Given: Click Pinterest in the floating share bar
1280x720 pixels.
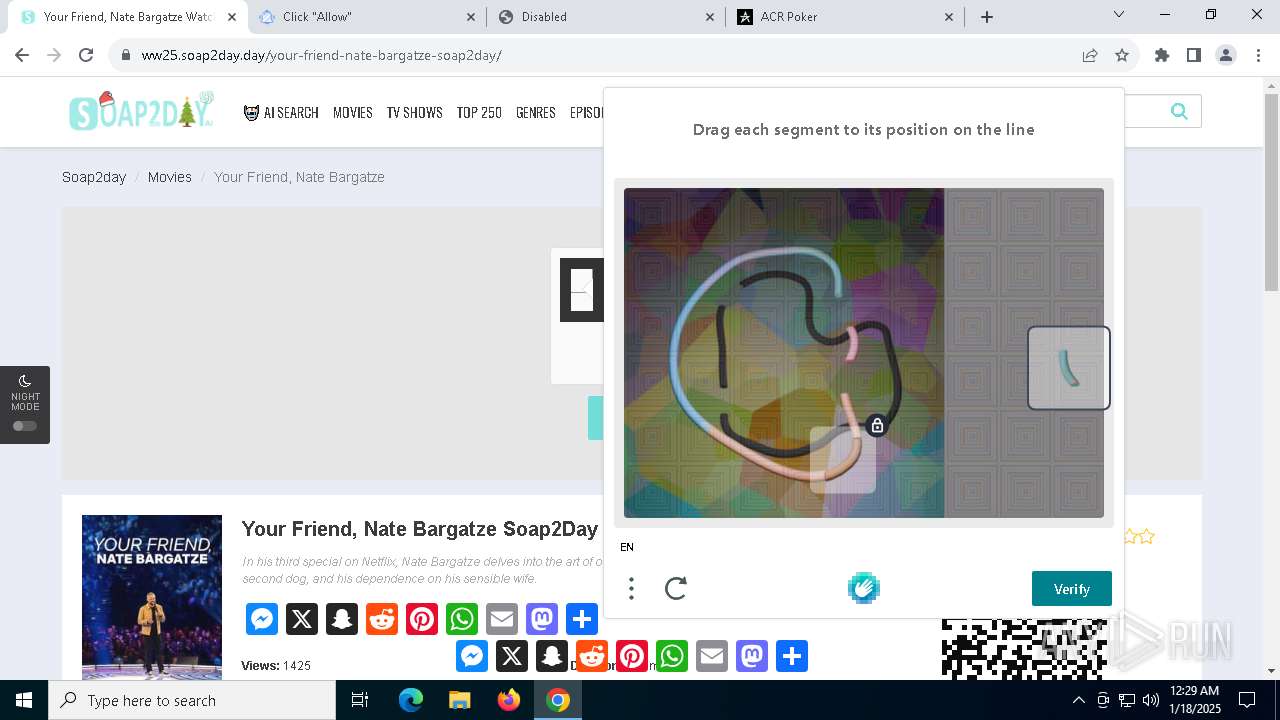Looking at the screenshot, I should [x=632, y=656].
